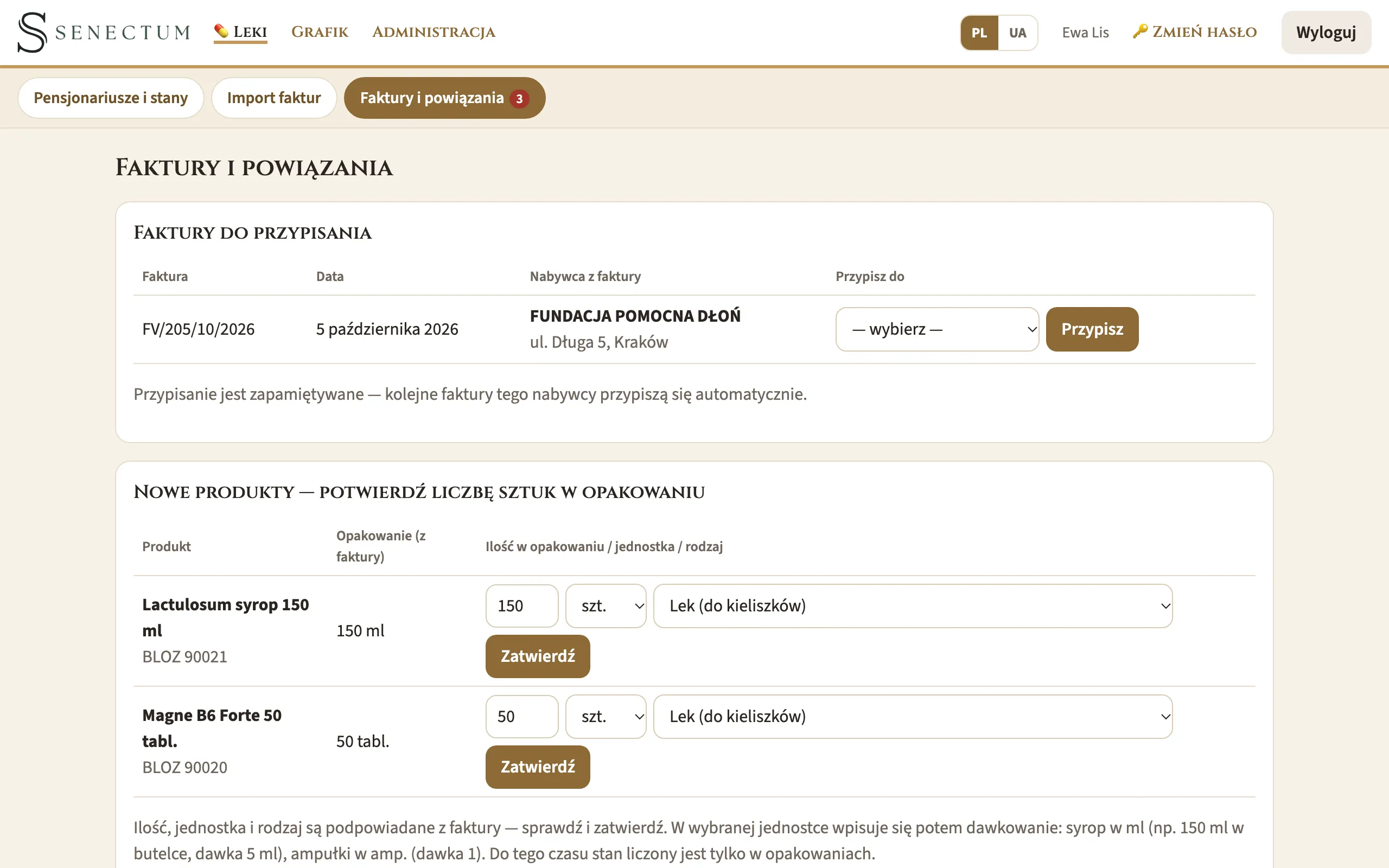This screenshot has width=1389, height=868.
Task: Open the — wybierz — assignment dropdown
Action: click(936, 329)
